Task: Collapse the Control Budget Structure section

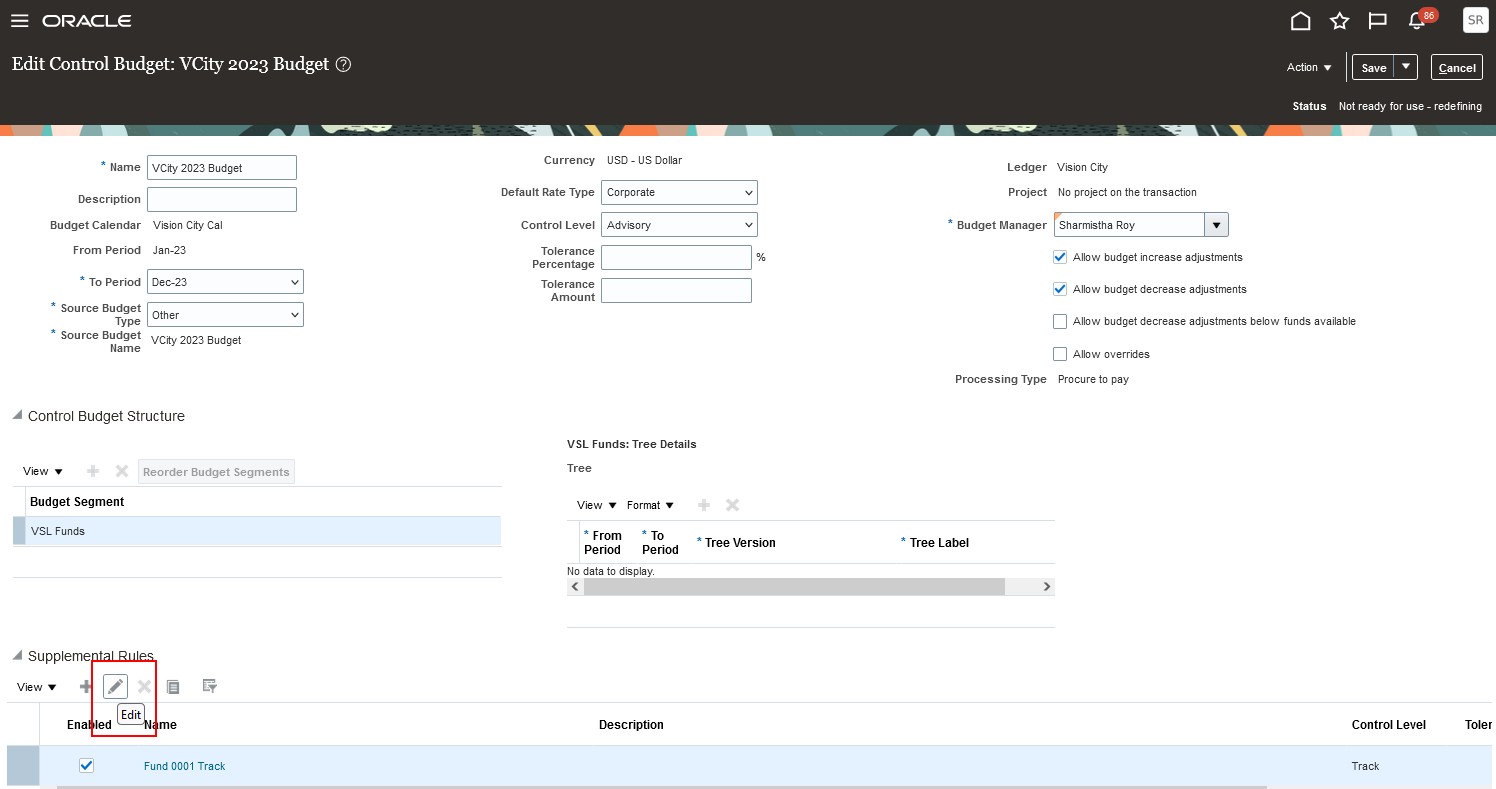Action: 18,416
